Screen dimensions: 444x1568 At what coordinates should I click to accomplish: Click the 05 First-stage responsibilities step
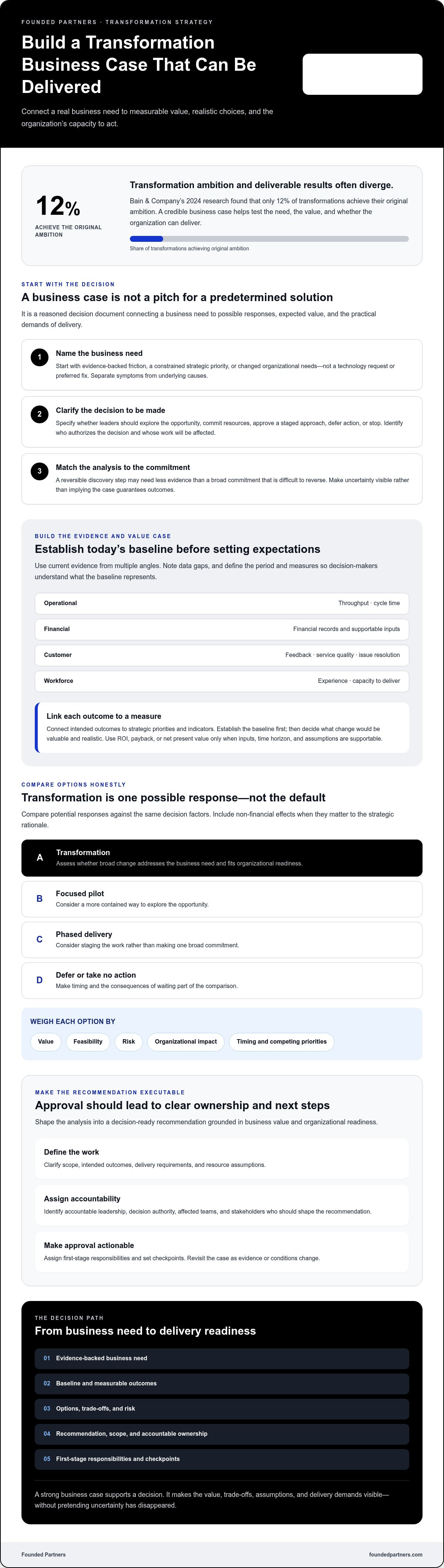pyautogui.click(x=222, y=1459)
